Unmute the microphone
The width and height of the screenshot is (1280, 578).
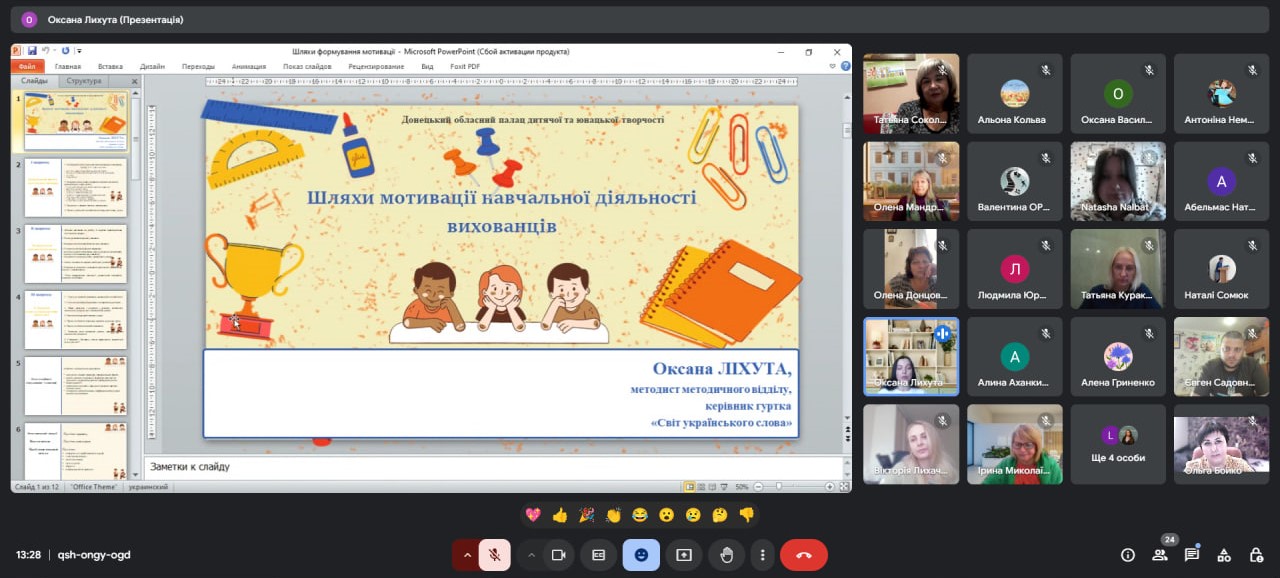[494, 555]
